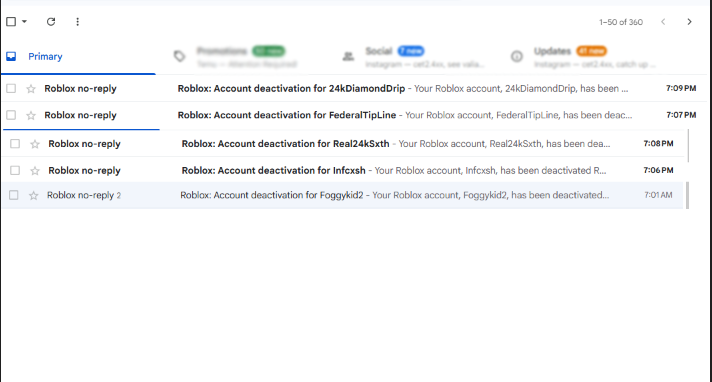
Task: Switch to the Primary tab
Action: 78,56
